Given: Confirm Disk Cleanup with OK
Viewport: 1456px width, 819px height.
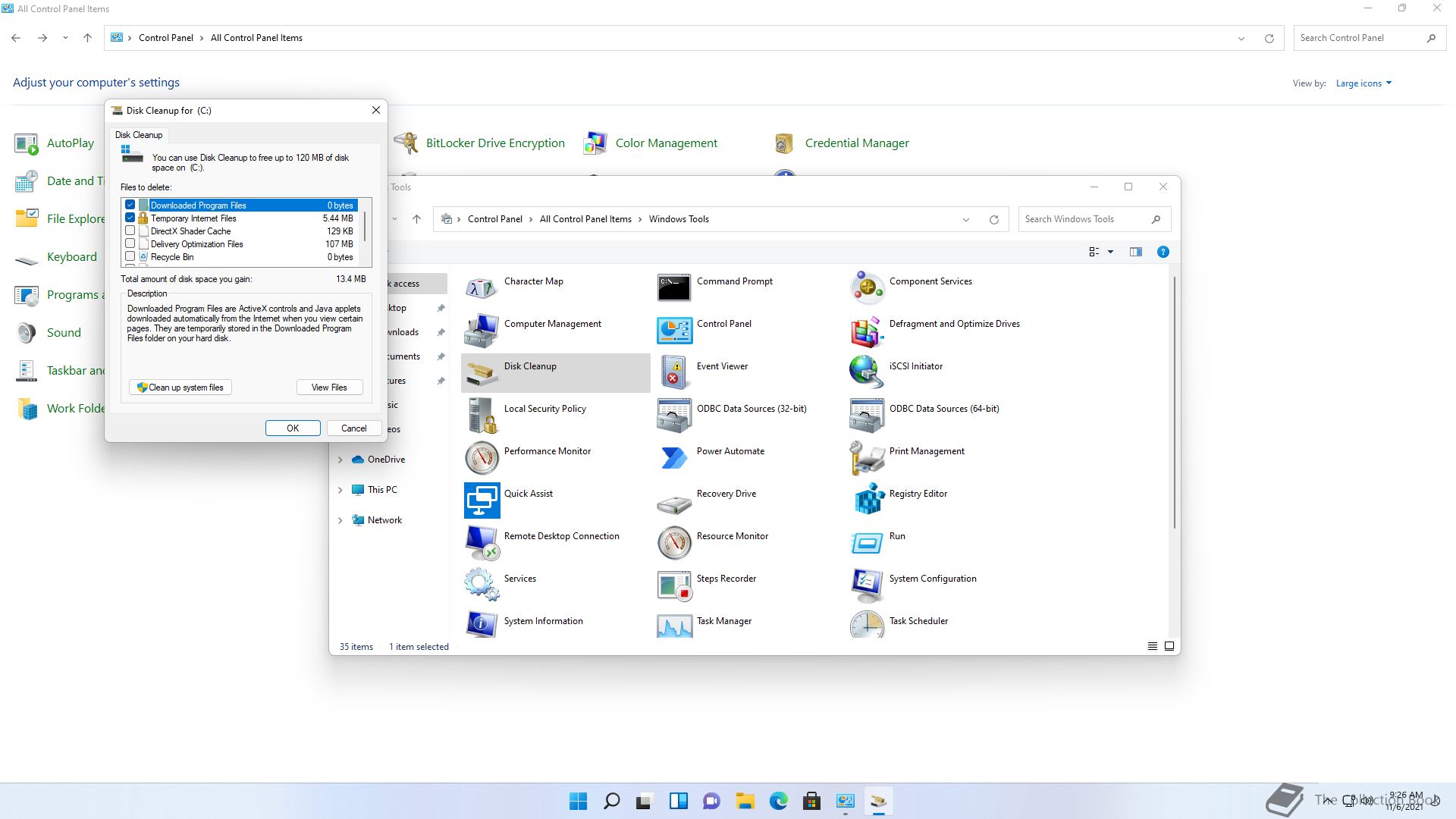Looking at the screenshot, I should click(293, 428).
